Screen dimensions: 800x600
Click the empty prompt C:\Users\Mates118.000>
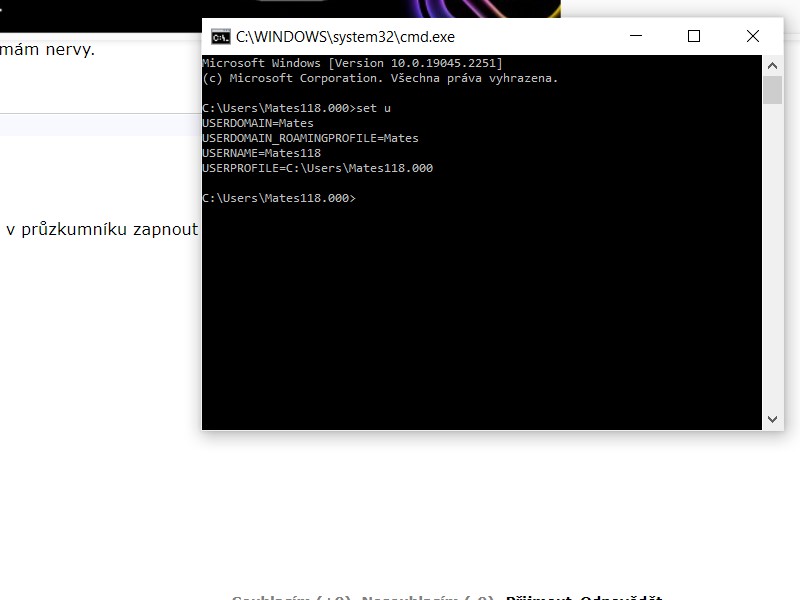click(279, 198)
